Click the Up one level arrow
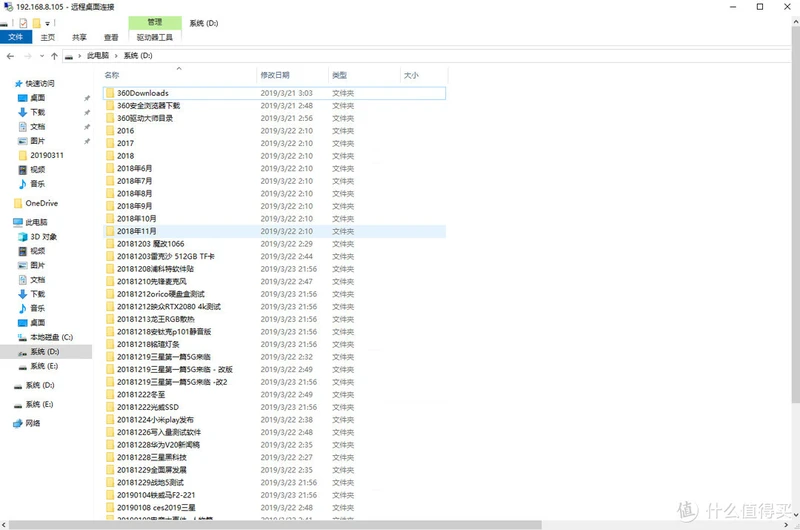 53,55
